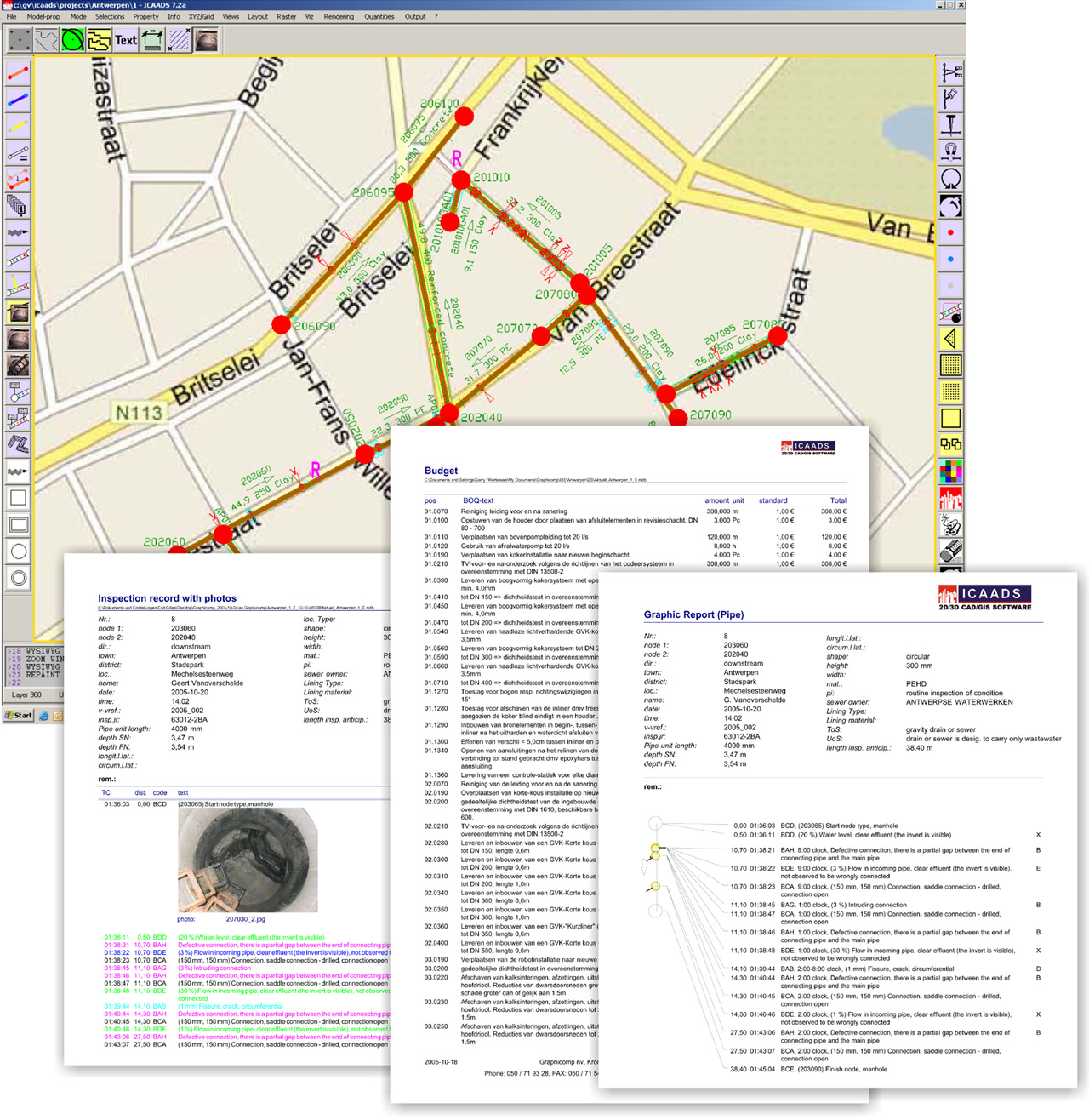Open the multicolor palette
1089x1120 pixels.
tap(950, 471)
